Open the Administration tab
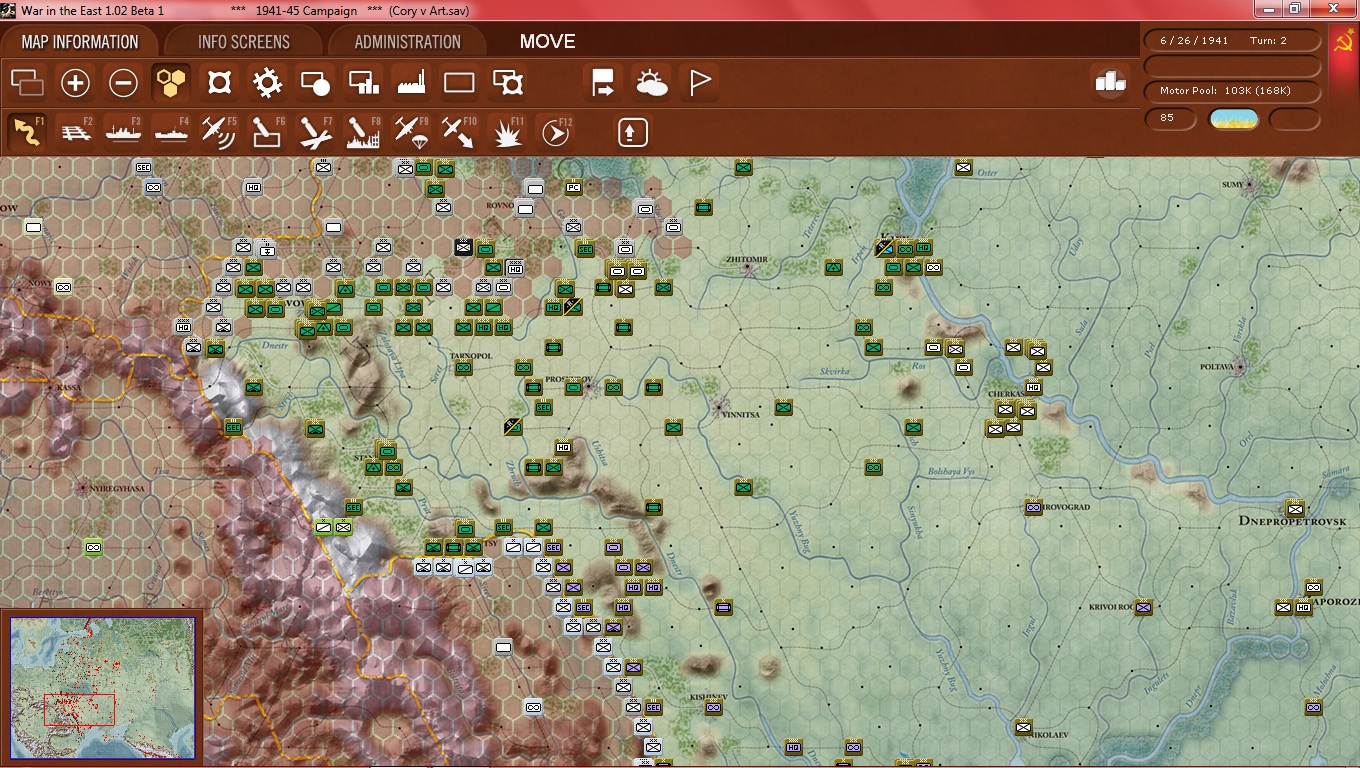1360x768 pixels. [x=408, y=42]
